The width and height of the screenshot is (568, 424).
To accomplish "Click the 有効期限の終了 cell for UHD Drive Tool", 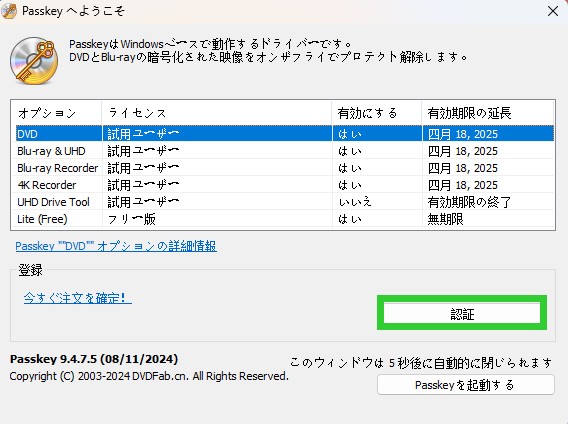I will tap(469, 202).
